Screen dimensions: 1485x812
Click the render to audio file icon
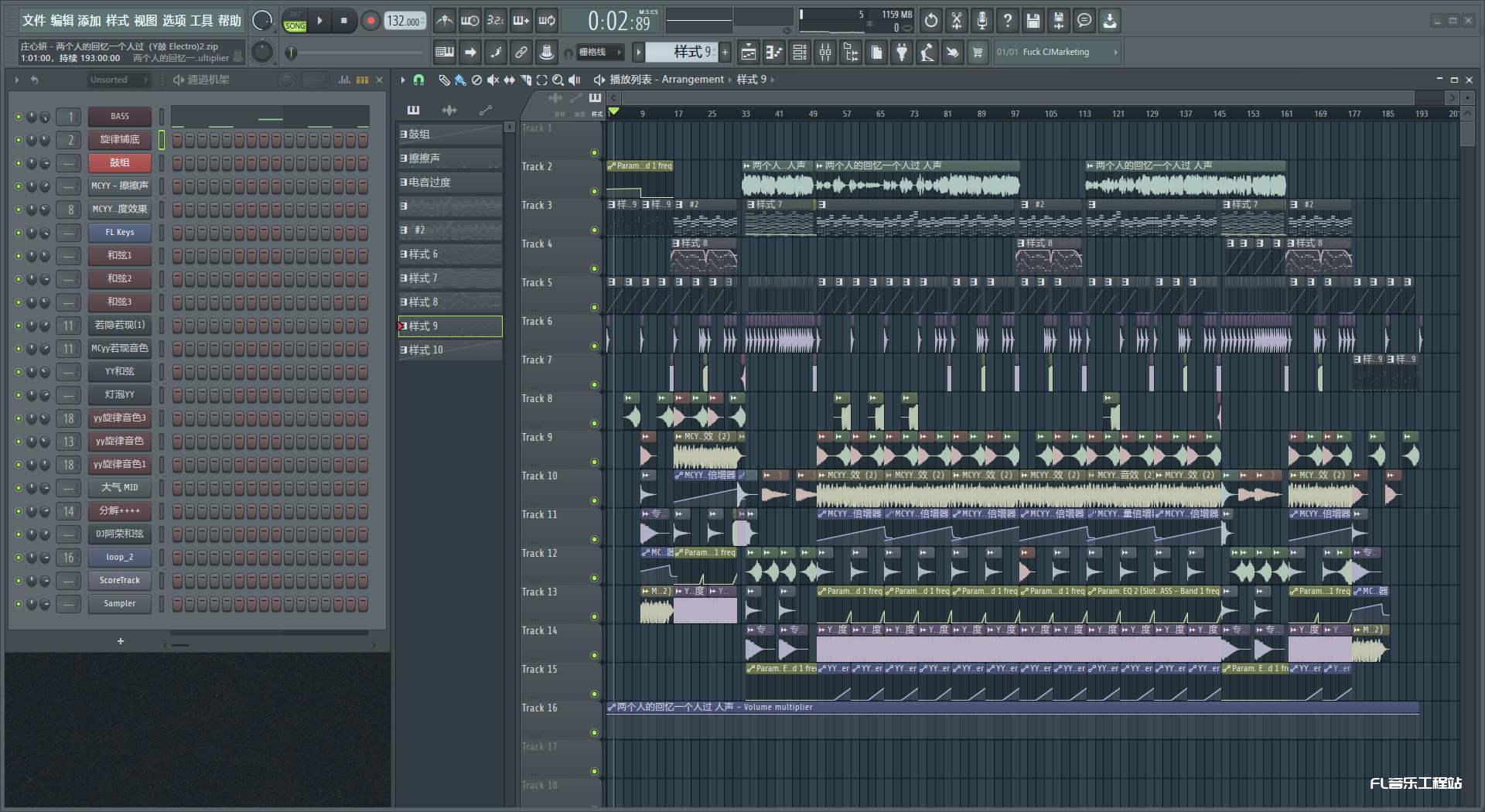(1059, 21)
